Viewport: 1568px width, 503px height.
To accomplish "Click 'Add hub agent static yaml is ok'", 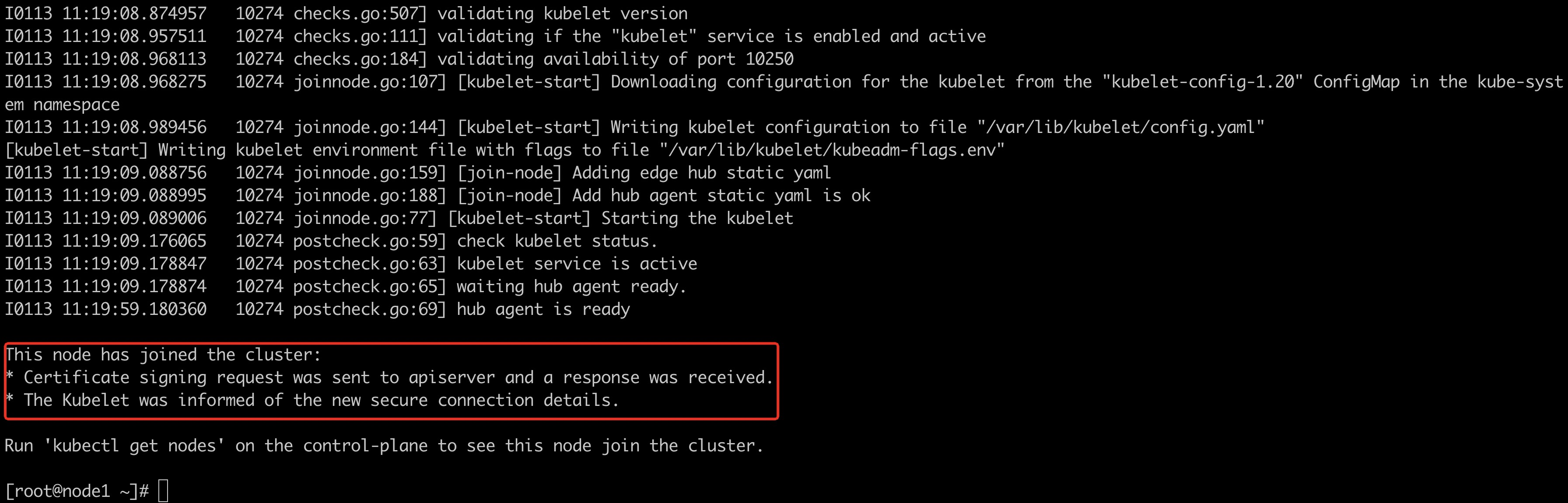I will (x=721, y=196).
